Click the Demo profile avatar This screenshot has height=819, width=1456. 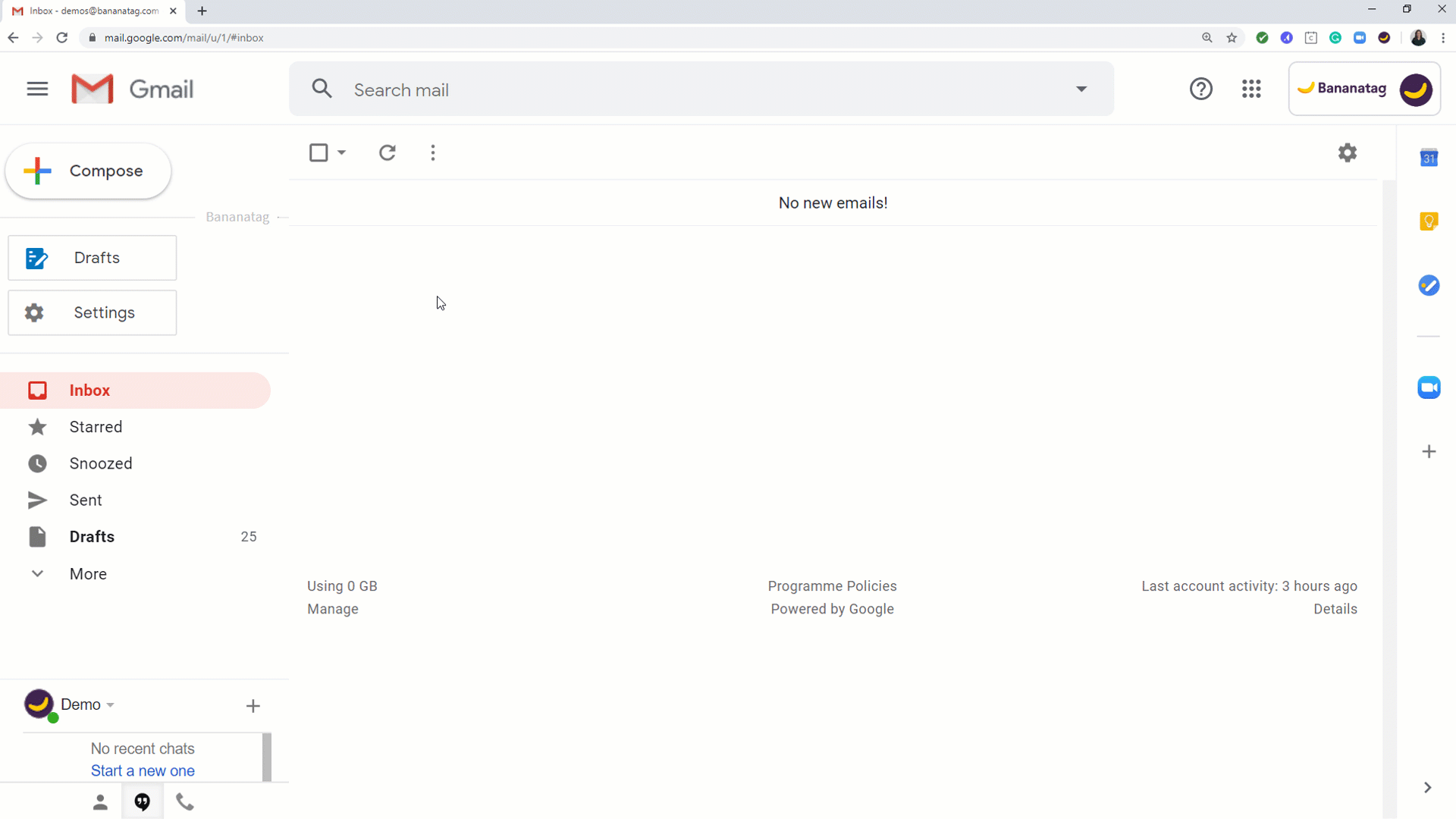coord(39,704)
